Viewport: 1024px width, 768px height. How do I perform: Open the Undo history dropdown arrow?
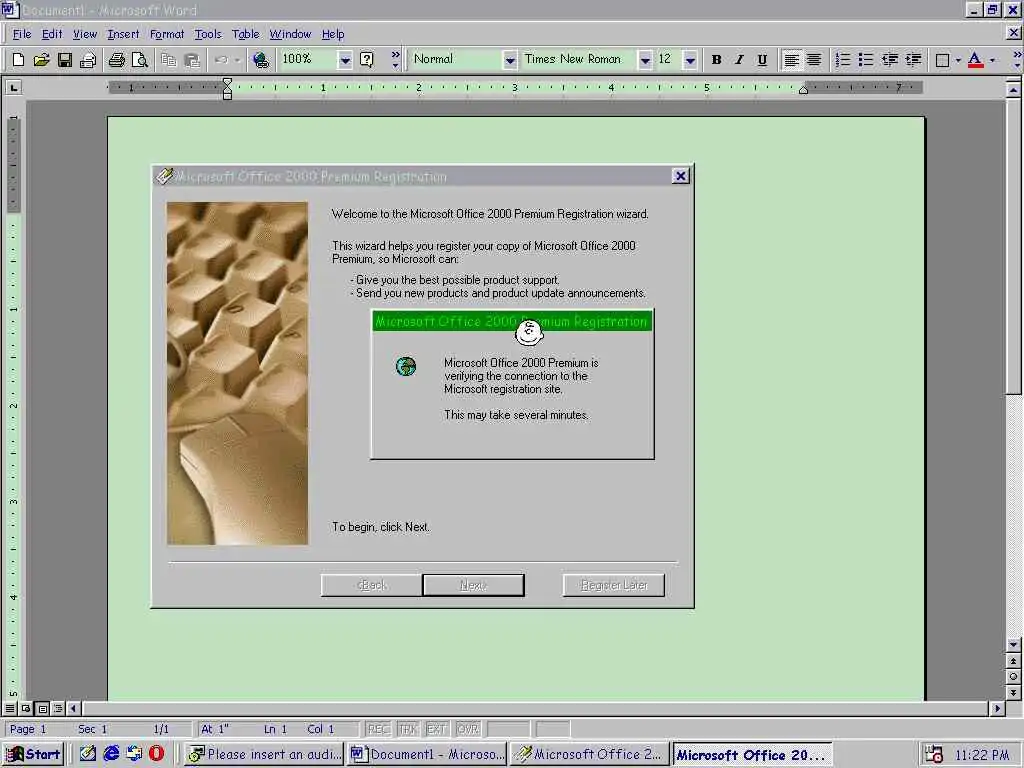pos(238,60)
